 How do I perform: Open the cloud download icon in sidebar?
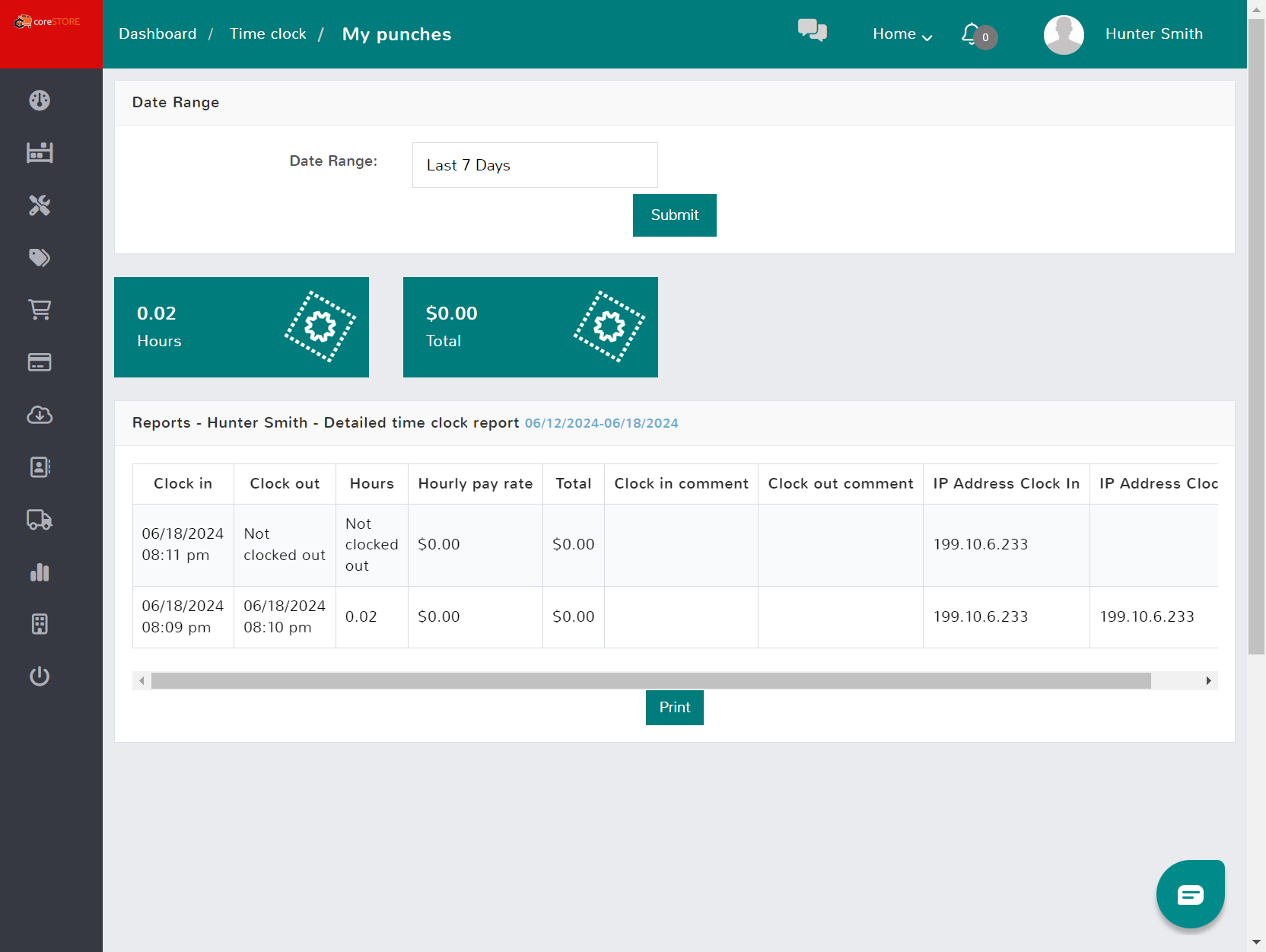pyautogui.click(x=40, y=415)
